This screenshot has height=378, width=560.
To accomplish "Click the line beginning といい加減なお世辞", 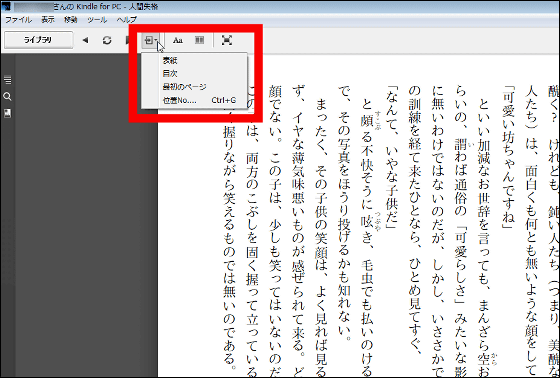I will click(485, 237).
